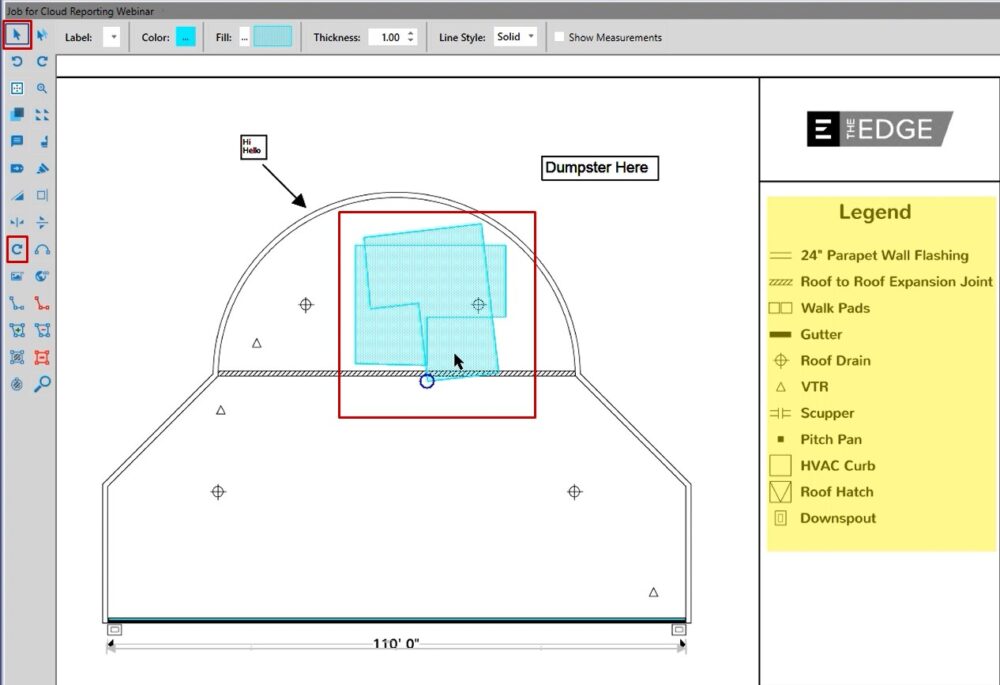Screen dimensions: 1000x685
Task: Select the Hi Hello callout box
Action: click(x=252, y=148)
